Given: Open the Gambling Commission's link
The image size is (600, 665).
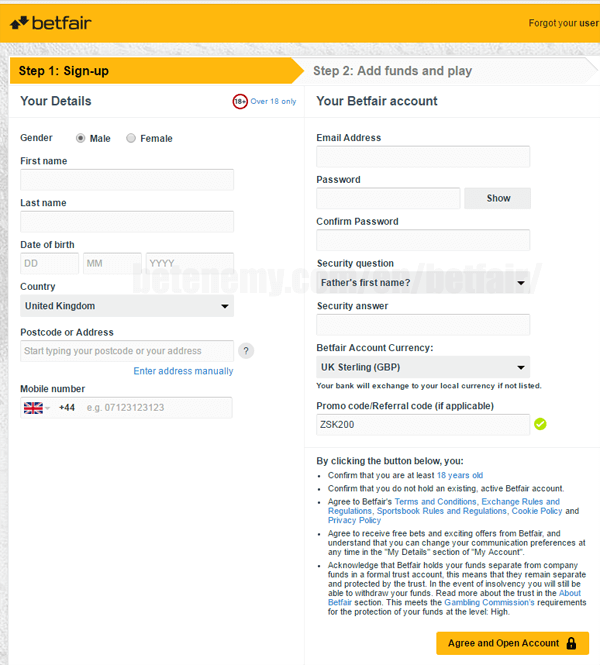Looking at the screenshot, I should click(489, 603).
